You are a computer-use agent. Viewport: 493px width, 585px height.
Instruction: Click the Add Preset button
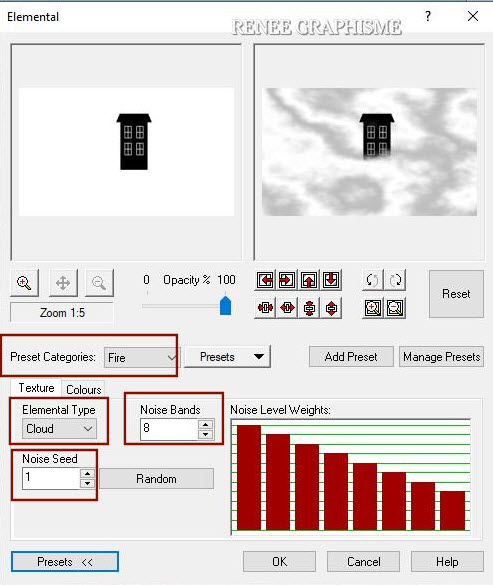click(351, 357)
